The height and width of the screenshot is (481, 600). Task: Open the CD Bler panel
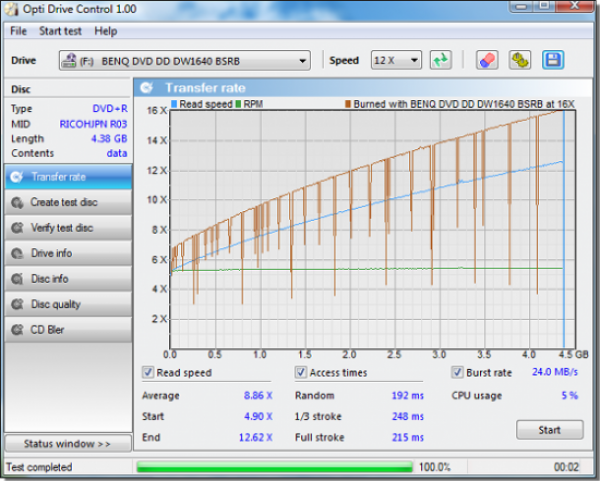66,329
